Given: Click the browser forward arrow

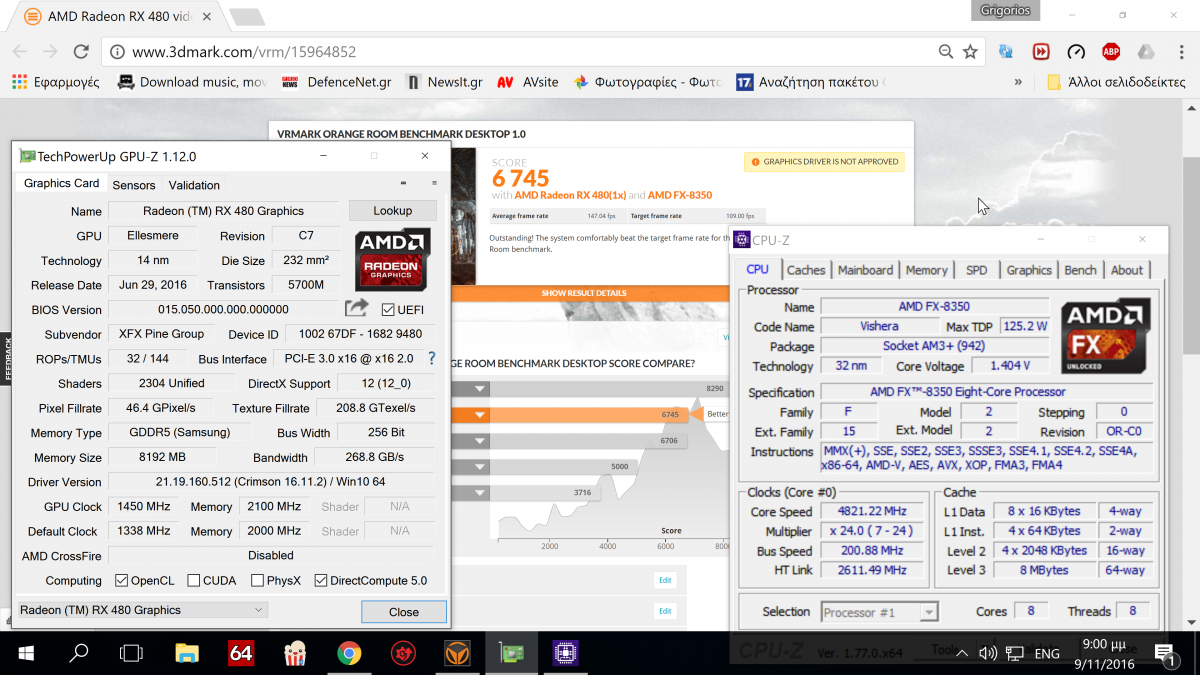Looking at the screenshot, I should tap(49, 52).
